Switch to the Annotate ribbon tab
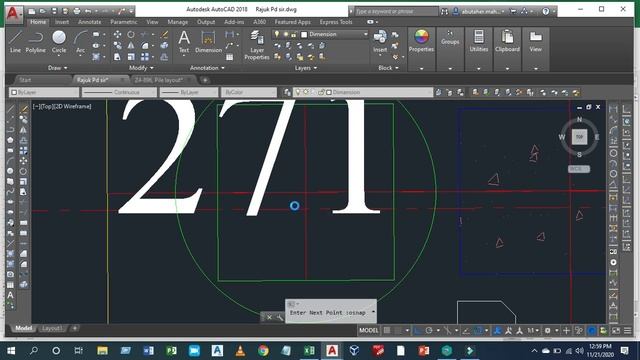The width and height of the screenshot is (640, 360). pos(89,22)
